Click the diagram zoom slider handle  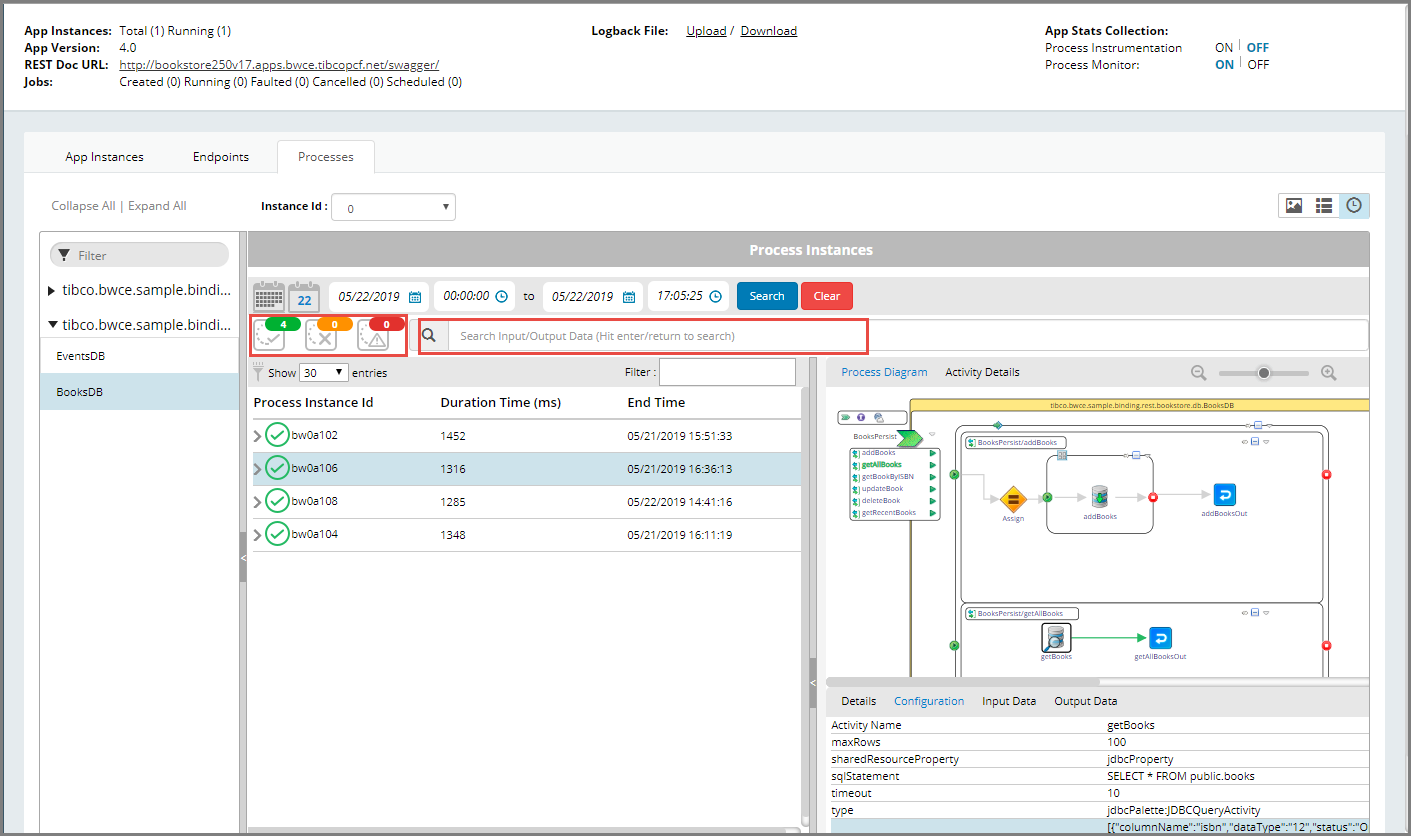[x=1264, y=373]
